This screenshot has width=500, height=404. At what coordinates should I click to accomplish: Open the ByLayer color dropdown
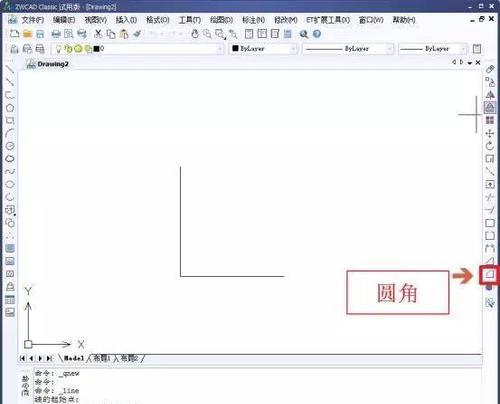(x=263, y=49)
